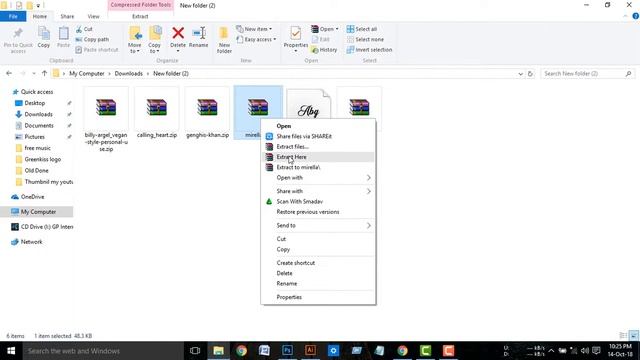Screen dimensions: 640x360
Task: Choose Create shortcut in context menu
Action: [x=318, y=263]
